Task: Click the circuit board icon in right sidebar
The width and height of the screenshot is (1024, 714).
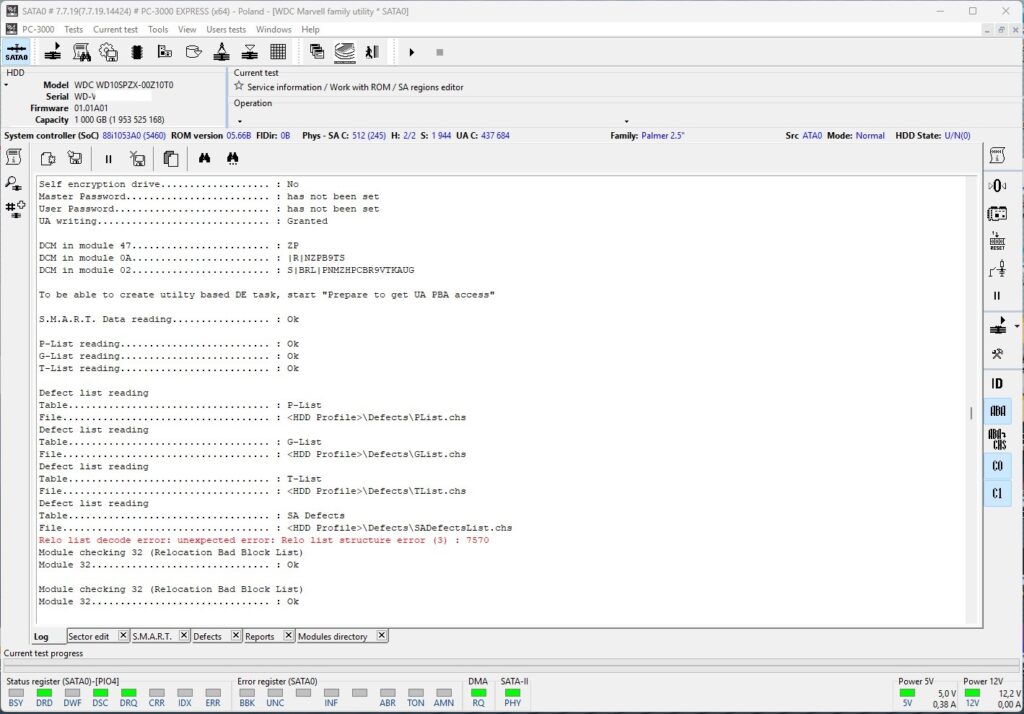Action: [x=997, y=214]
